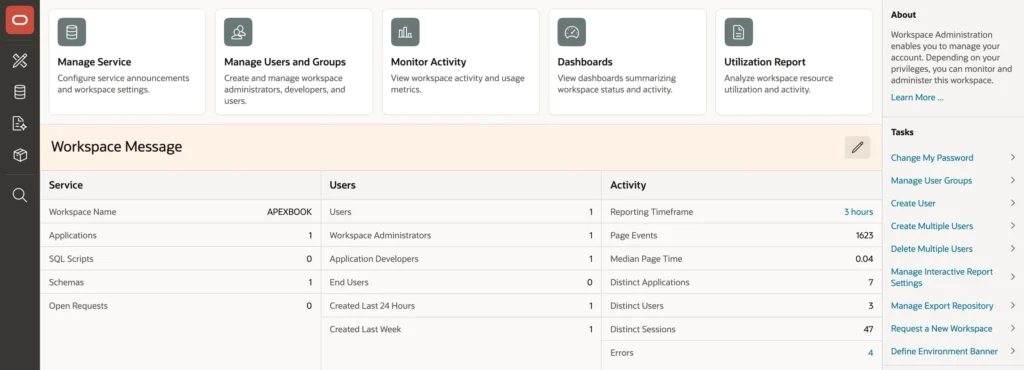Click the Manage Service database card icon
The height and width of the screenshot is (370, 1024).
click(x=72, y=32)
